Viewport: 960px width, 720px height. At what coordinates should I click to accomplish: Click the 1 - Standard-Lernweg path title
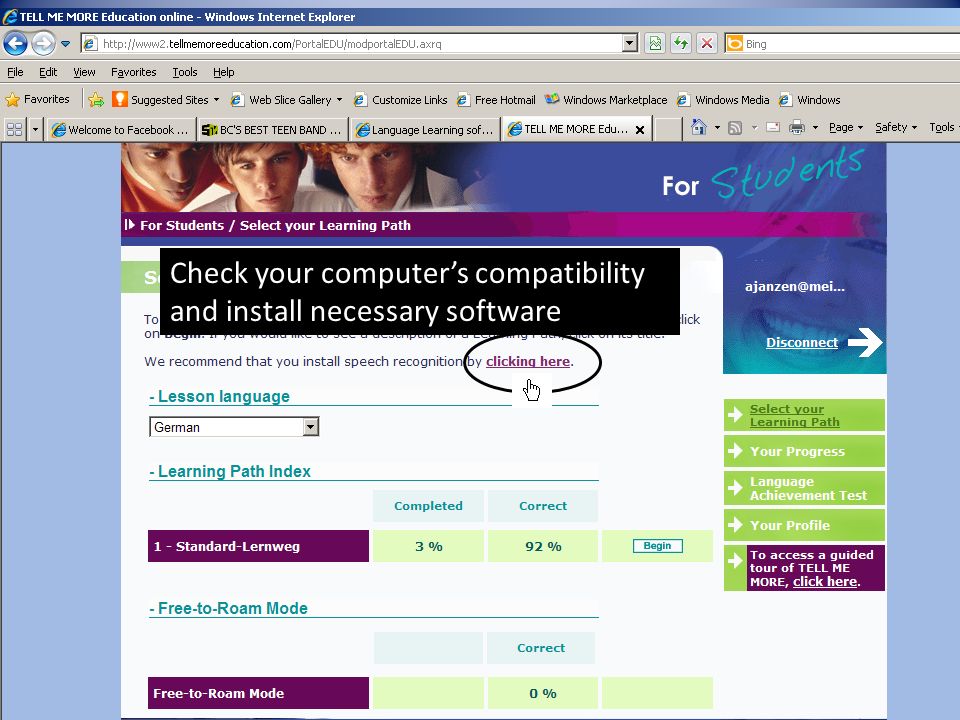click(x=258, y=546)
